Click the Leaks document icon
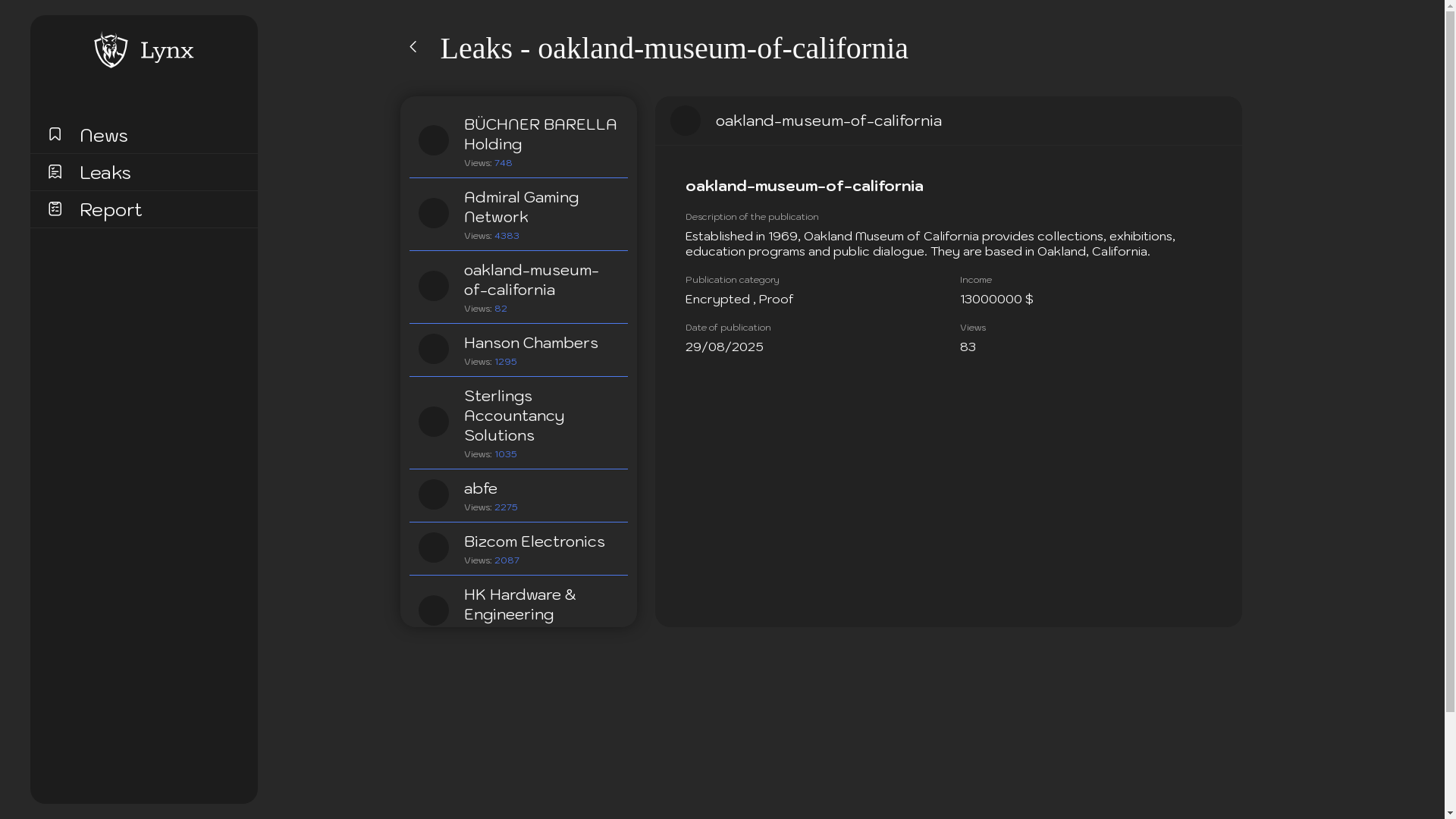The height and width of the screenshot is (819, 1456). tap(55, 171)
